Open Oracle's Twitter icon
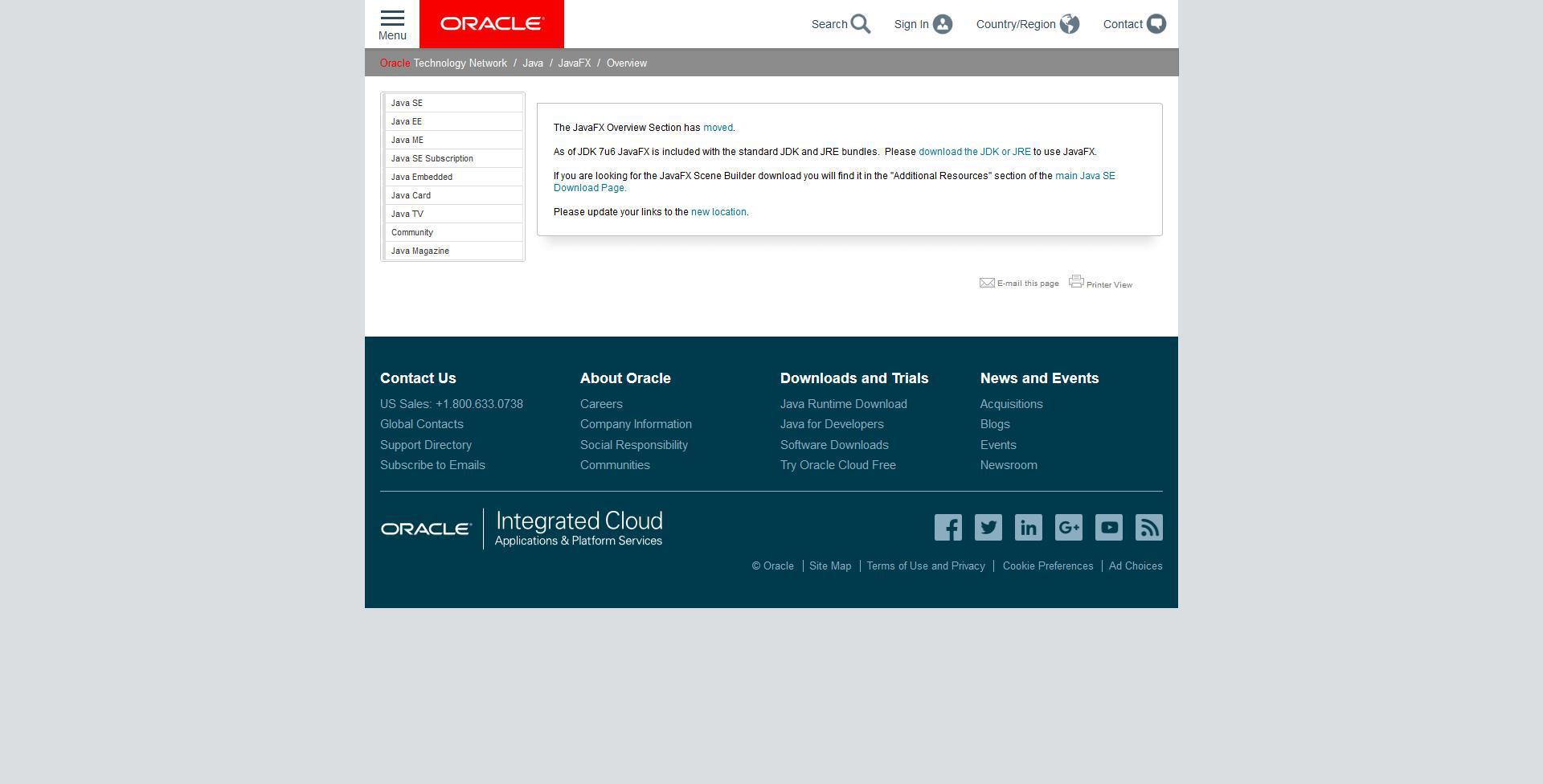Screen dimensions: 1543x784 click(988, 528)
